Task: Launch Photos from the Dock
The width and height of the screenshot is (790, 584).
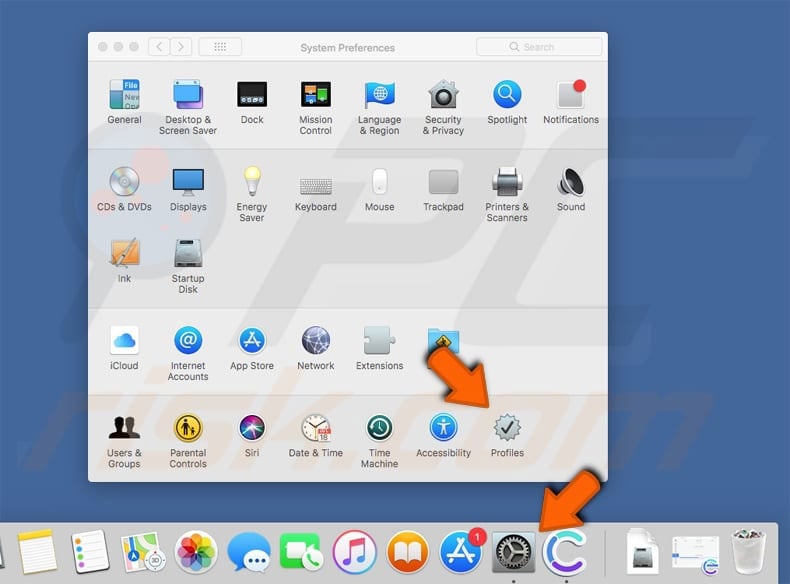Action: click(x=196, y=552)
